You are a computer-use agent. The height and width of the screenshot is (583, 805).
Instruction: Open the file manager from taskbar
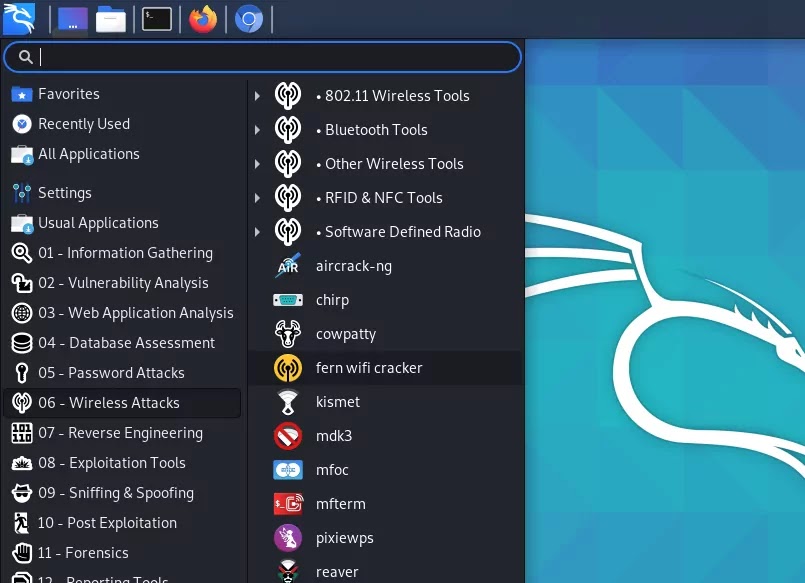coord(111,20)
